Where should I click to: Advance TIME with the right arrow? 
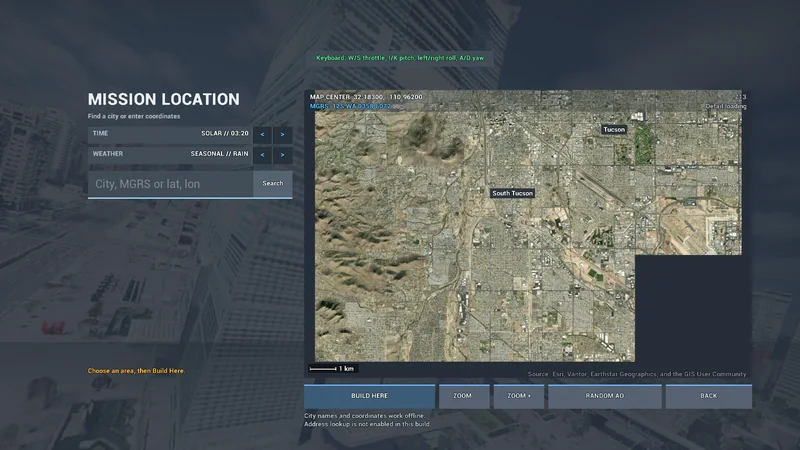click(282, 135)
